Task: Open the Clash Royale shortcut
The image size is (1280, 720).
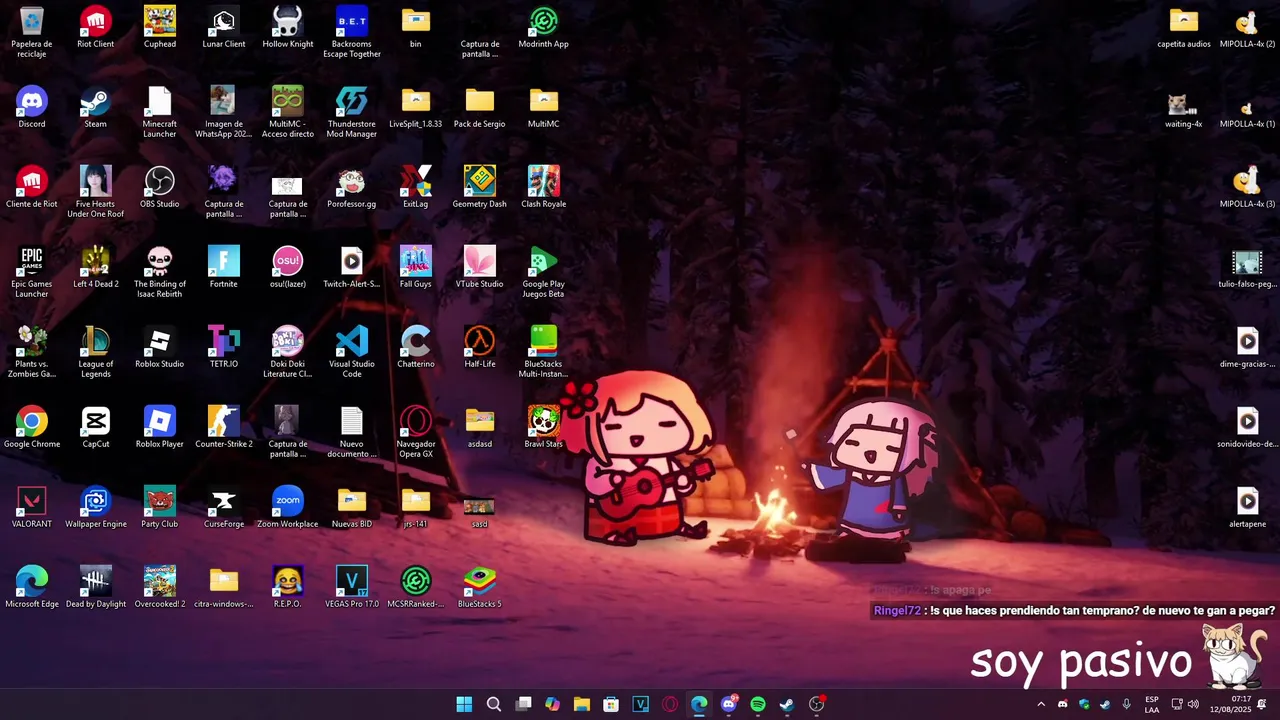Action: click(x=544, y=187)
